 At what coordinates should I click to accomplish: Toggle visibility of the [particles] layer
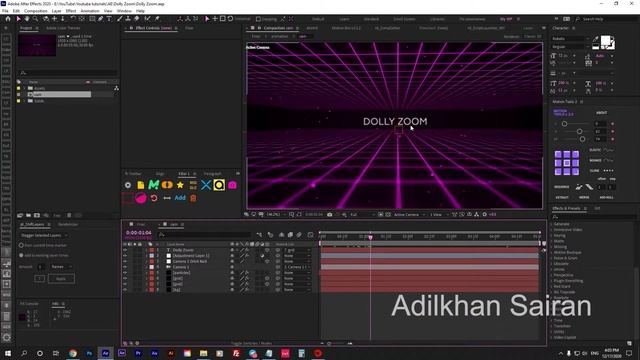125,273
